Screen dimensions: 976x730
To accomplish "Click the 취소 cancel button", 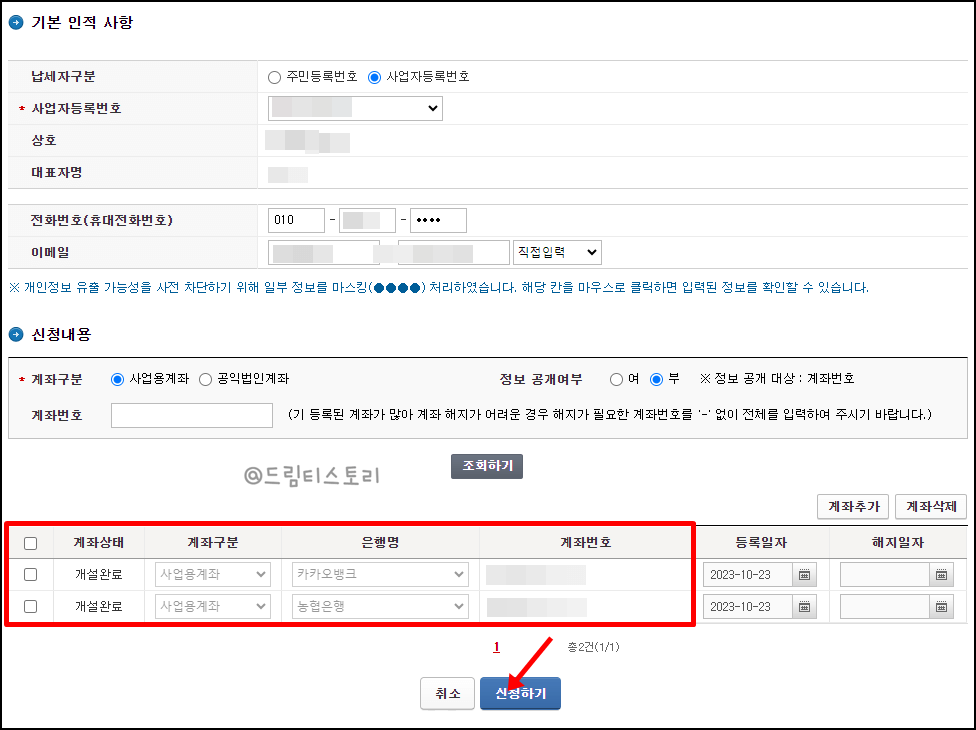I will tap(447, 693).
